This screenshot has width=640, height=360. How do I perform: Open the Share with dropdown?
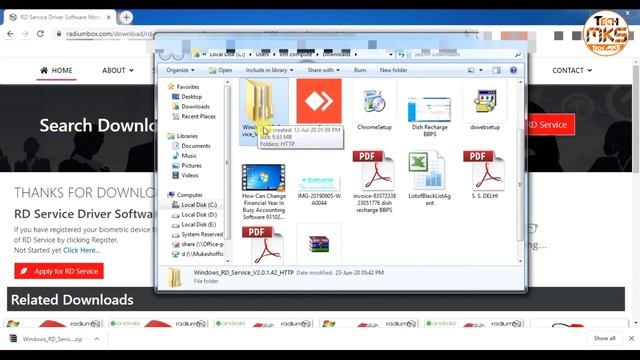[323, 70]
